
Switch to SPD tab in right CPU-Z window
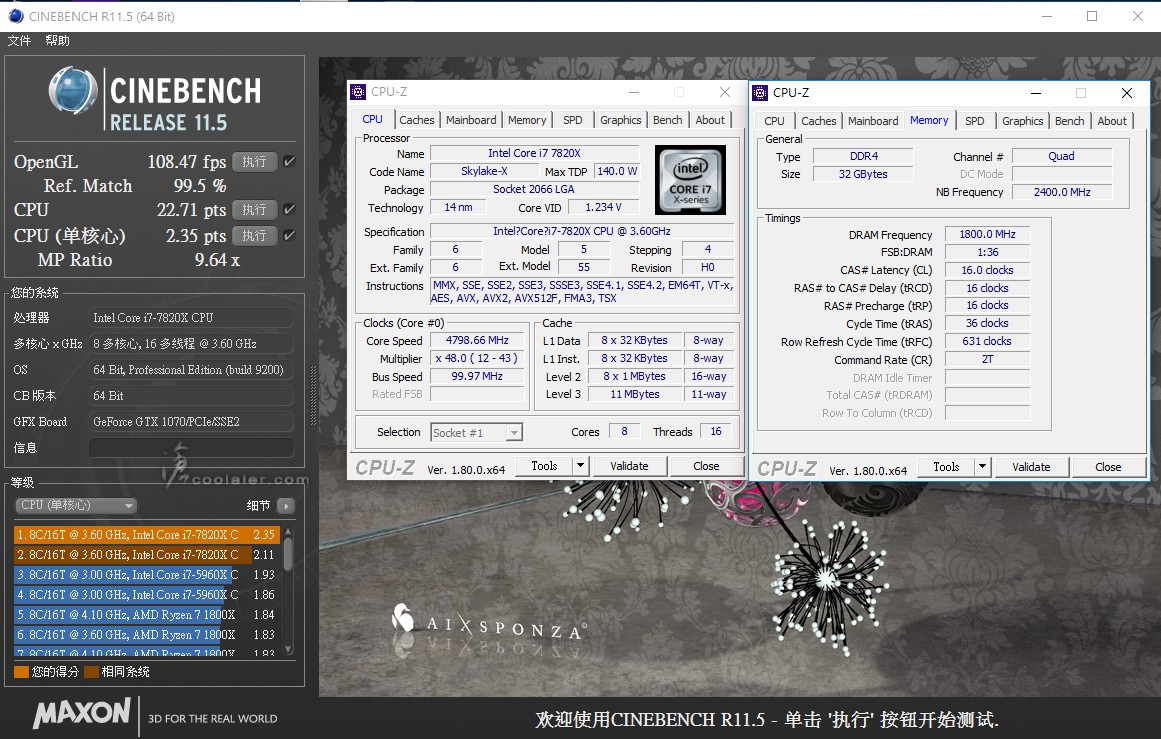tap(974, 121)
